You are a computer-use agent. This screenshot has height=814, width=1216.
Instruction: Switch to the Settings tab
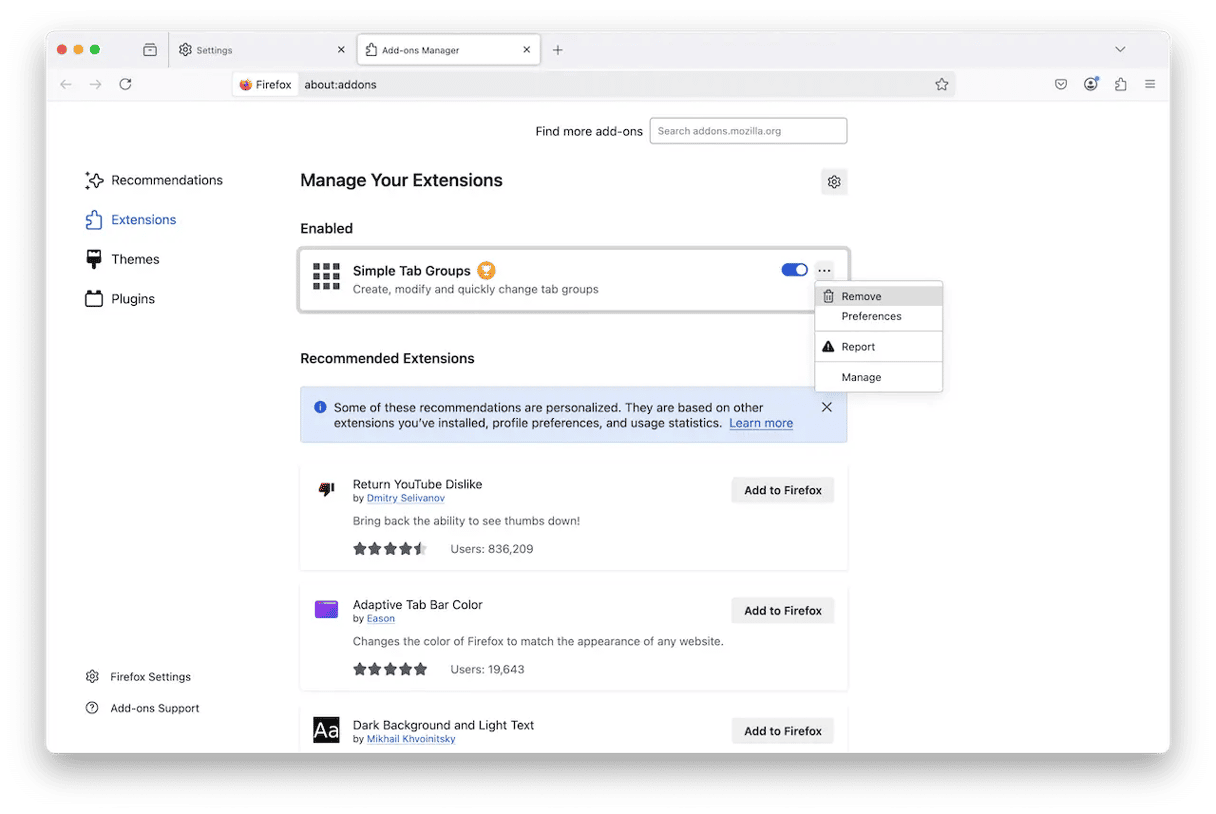(x=262, y=50)
